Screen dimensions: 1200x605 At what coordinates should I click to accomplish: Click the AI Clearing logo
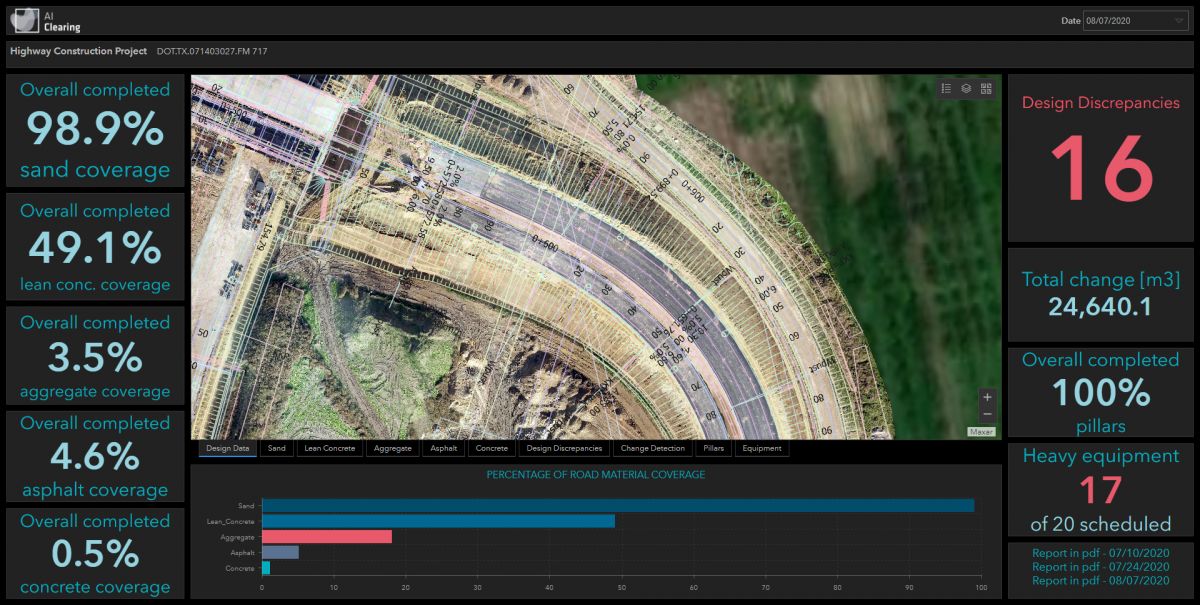[28, 20]
